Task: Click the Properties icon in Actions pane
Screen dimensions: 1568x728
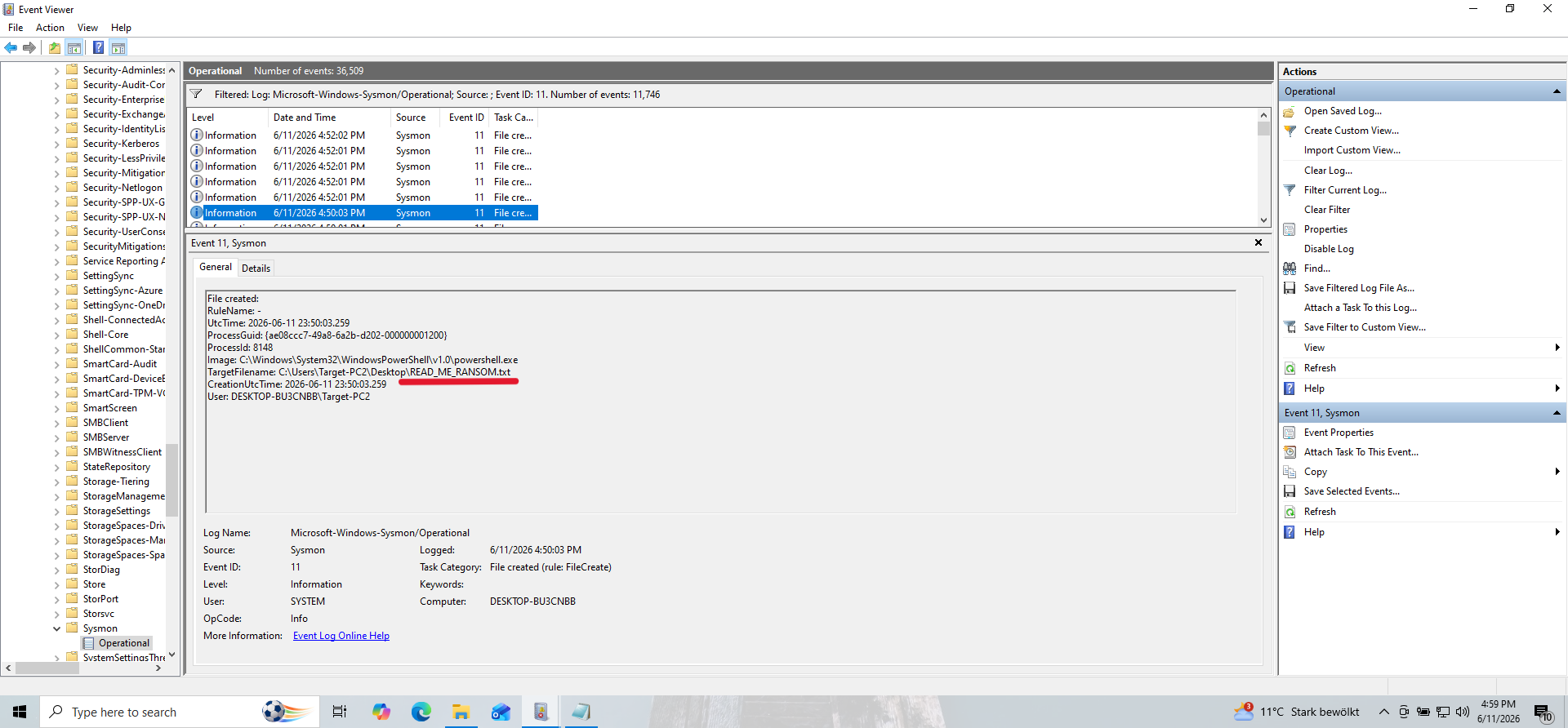Action: click(1290, 229)
